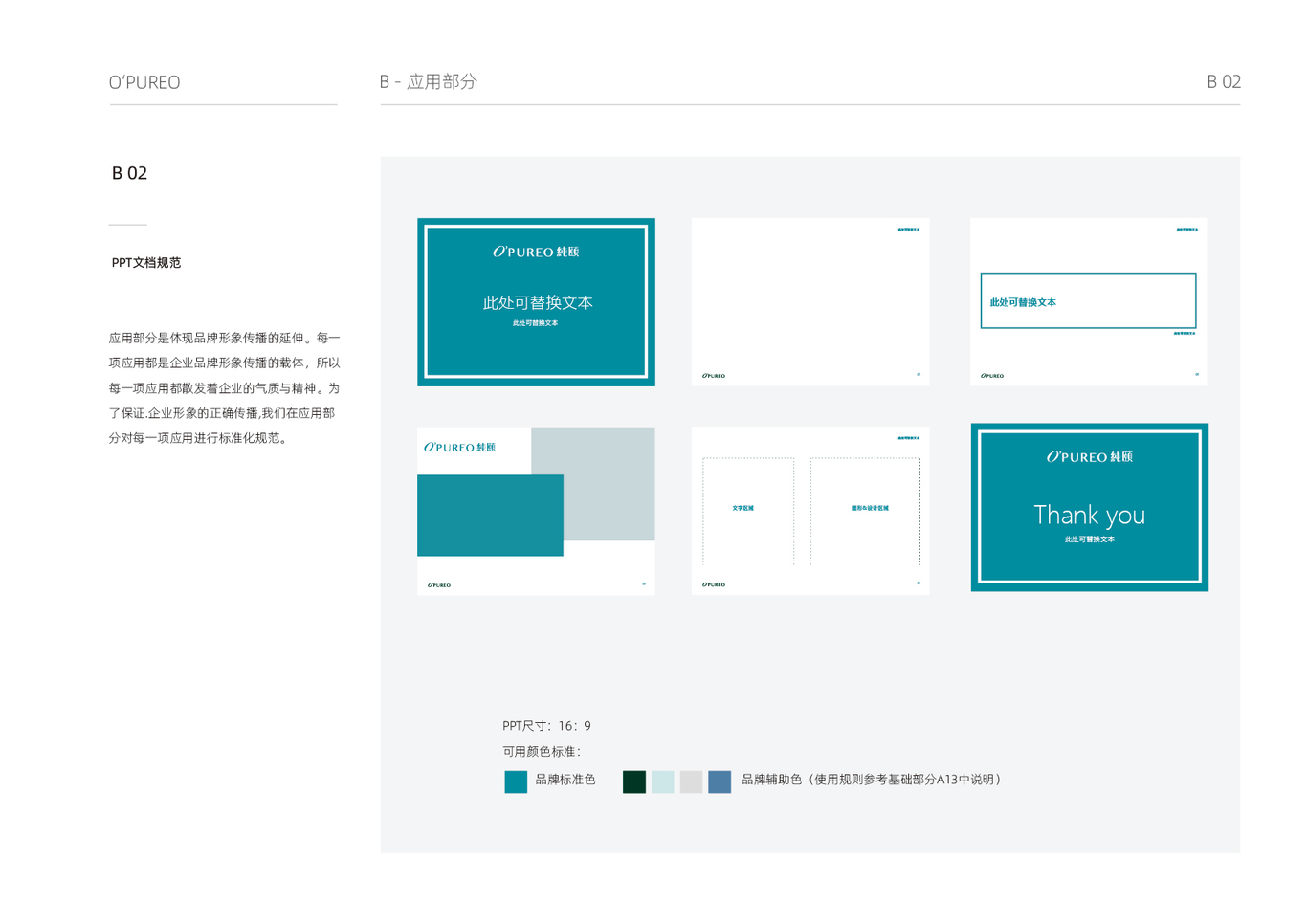Image resolution: width=1307 pixels, height=924 pixels.
Task: Click the 品牌标准色 label
Action: [565, 780]
